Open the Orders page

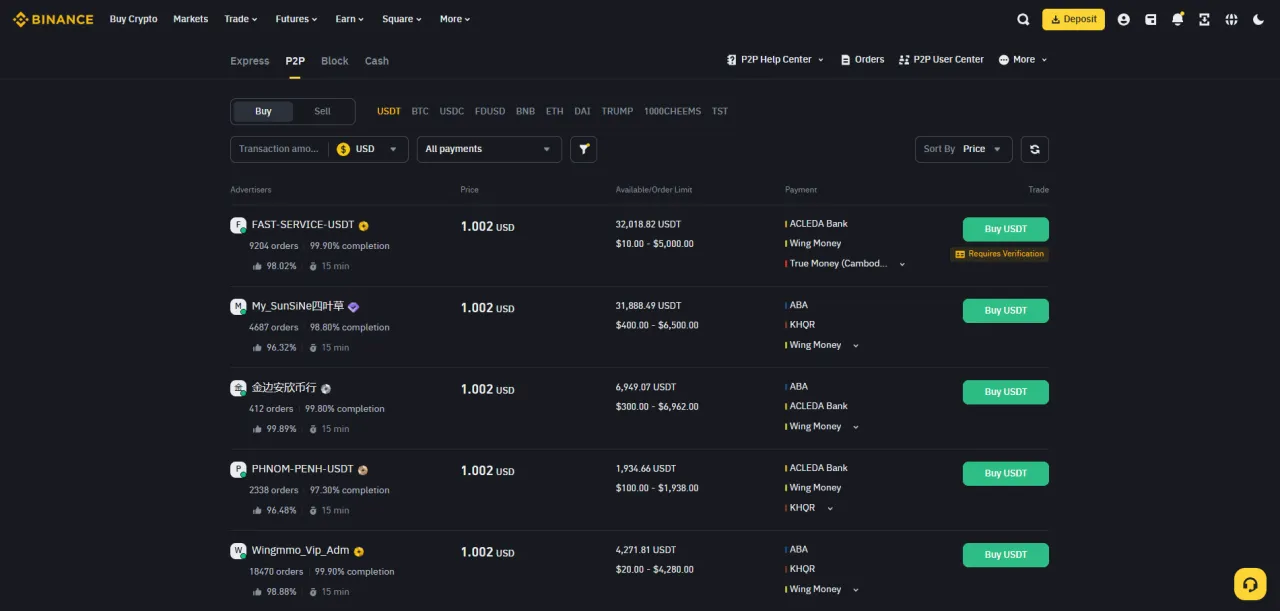pos(862,59)
